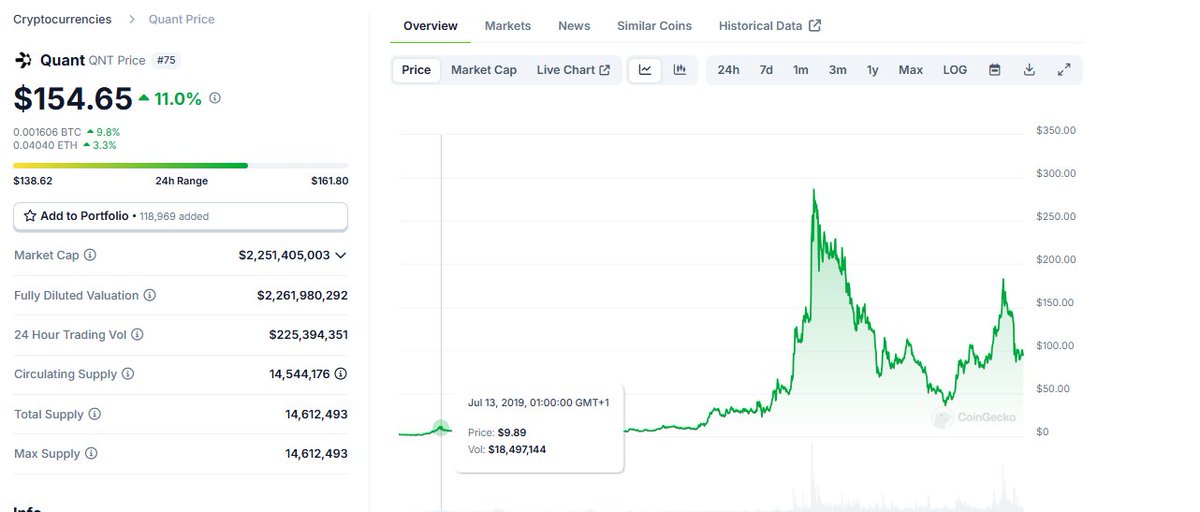Viewport: 1200px width, 512px height.
Task: Select Price chart mode
Action: pos(416,70)
